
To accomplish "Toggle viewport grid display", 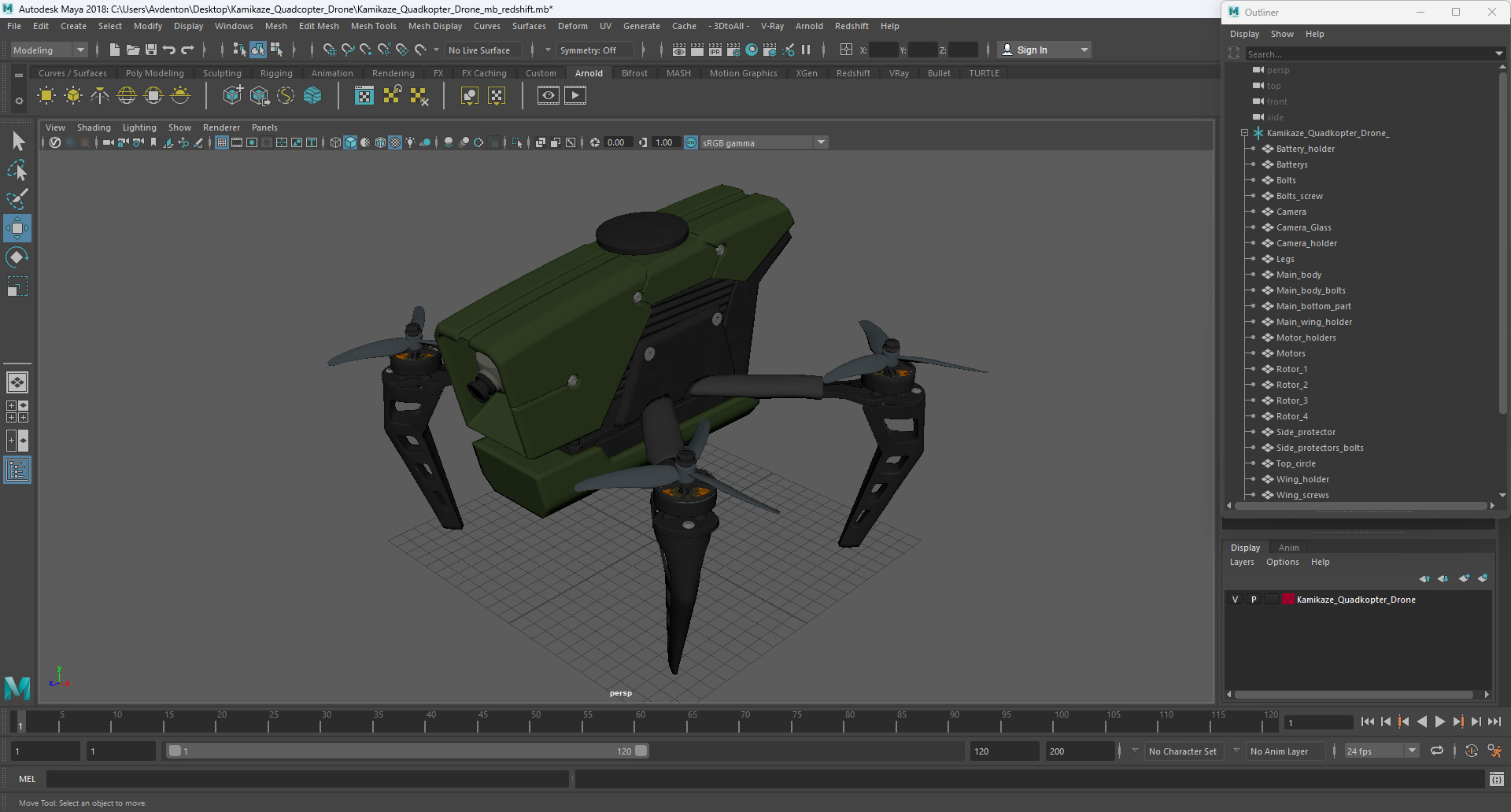I will 222,142.
